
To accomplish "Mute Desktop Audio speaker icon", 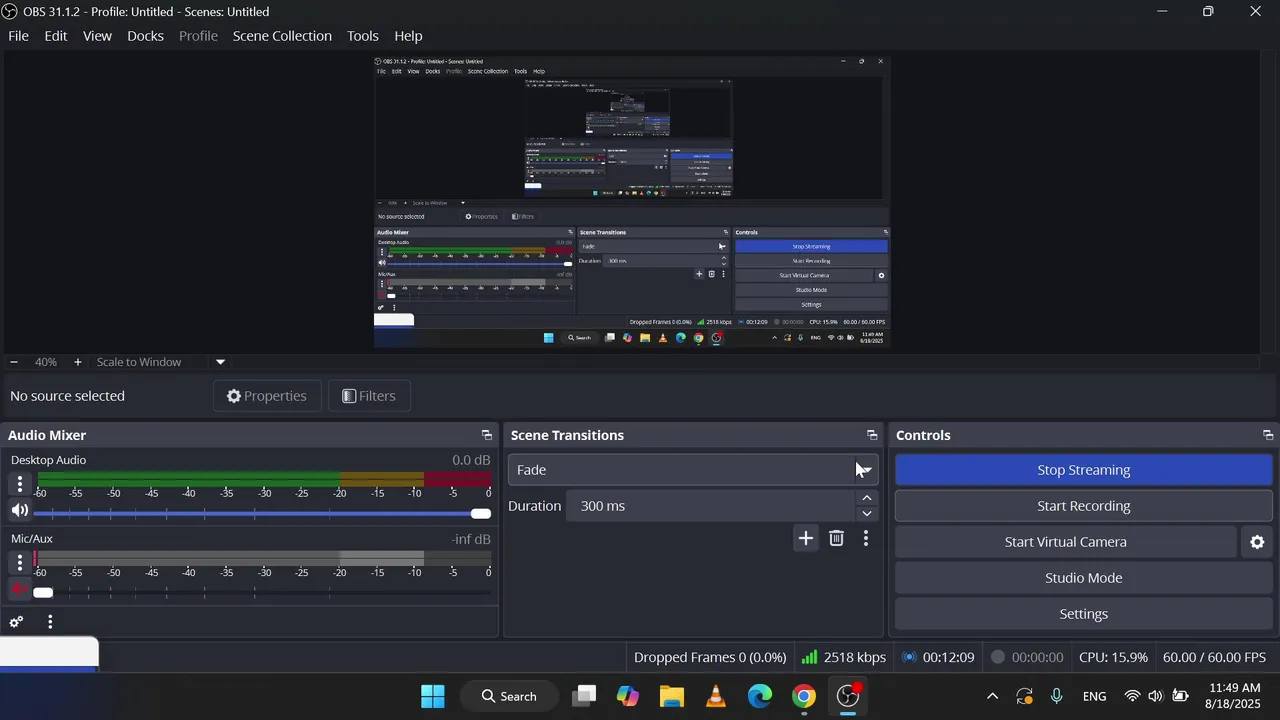I will [x=20, y=510].
